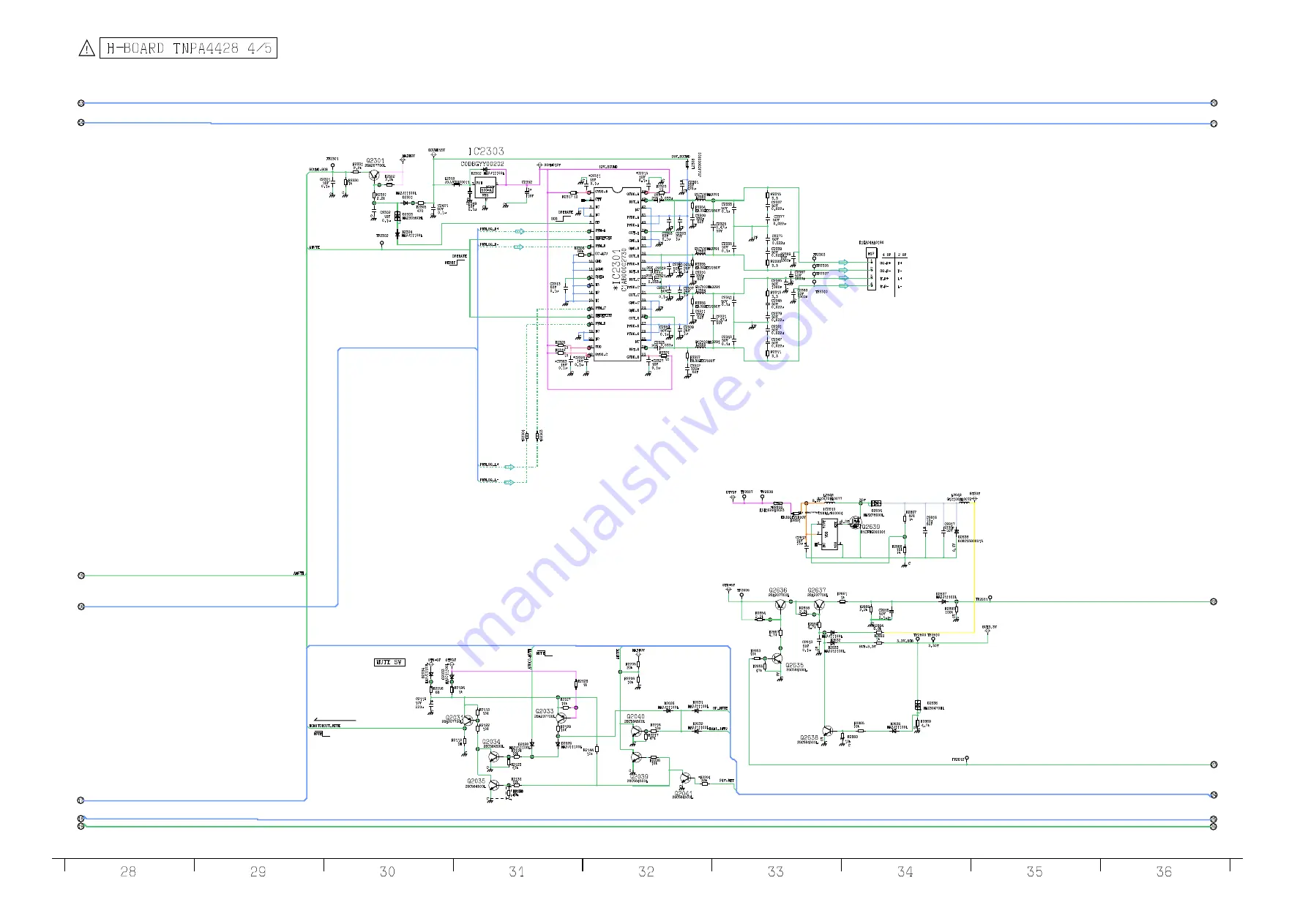The height and width of the screenshot is (924, 1308).
Task: Click the Q2034 transistor label
Action: pyautogui.click(x=491, y=742)
